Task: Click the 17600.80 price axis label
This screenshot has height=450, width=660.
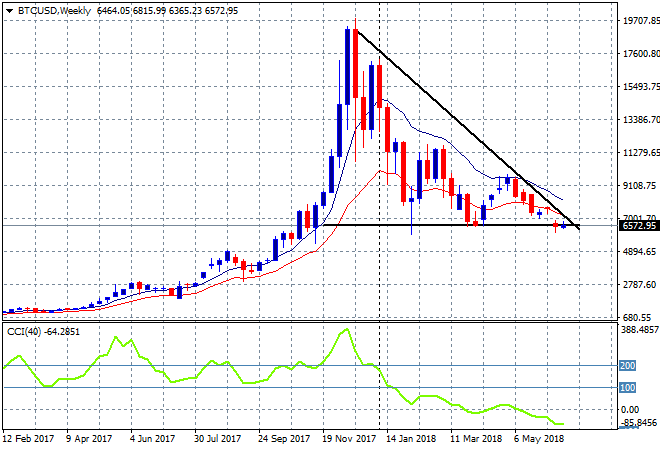Action: click(x=641, y=53)
